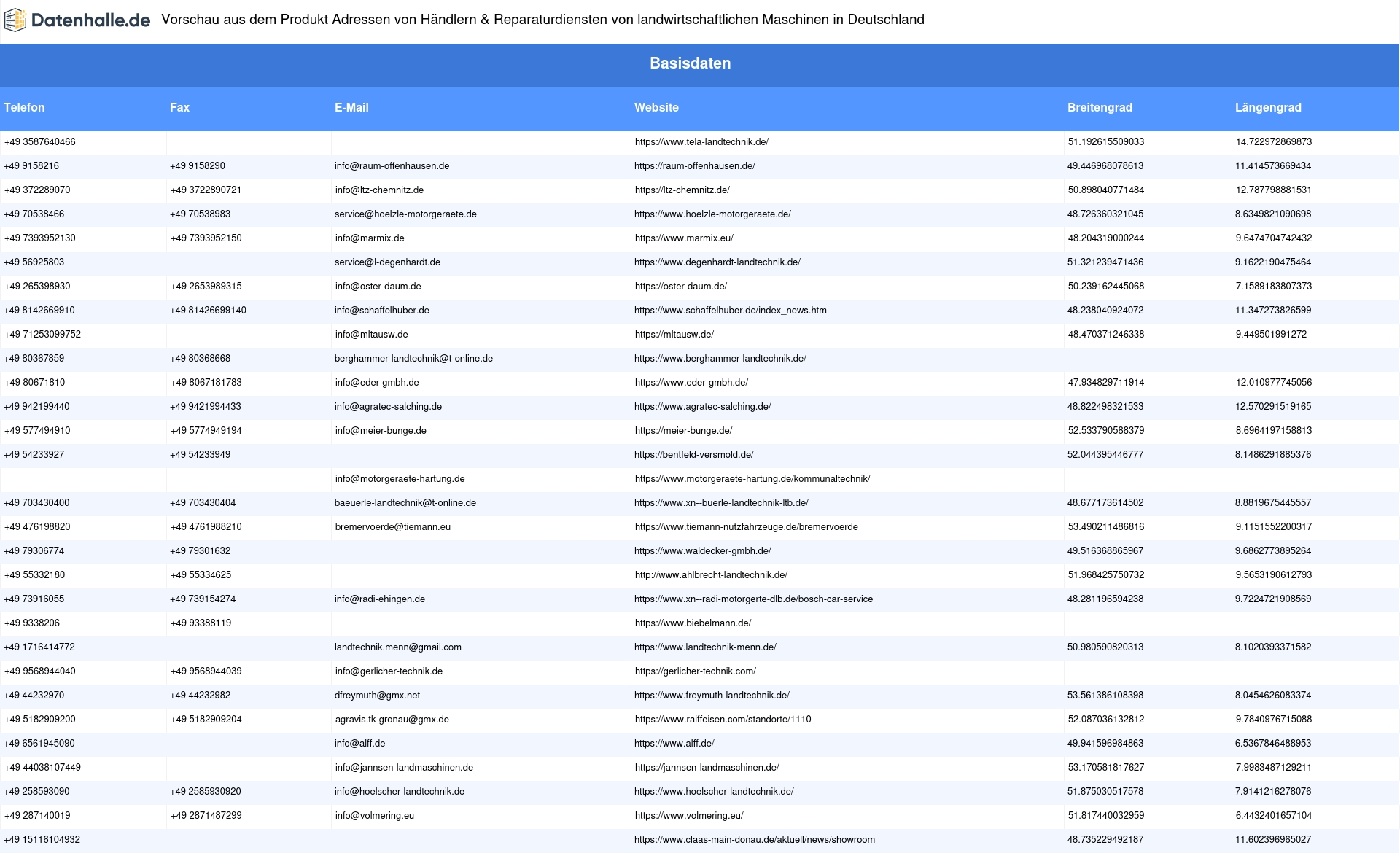Open the marmix.eu website link
1400x853 pixels.
point(684,238)
